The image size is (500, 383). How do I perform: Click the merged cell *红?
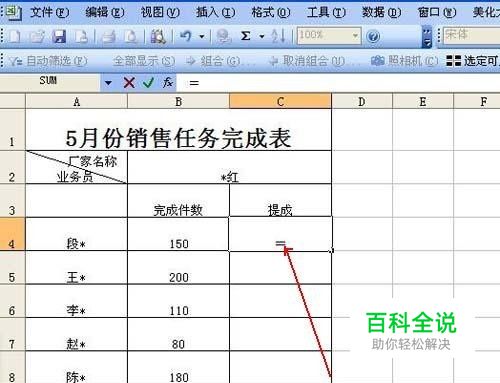point(229,167)
